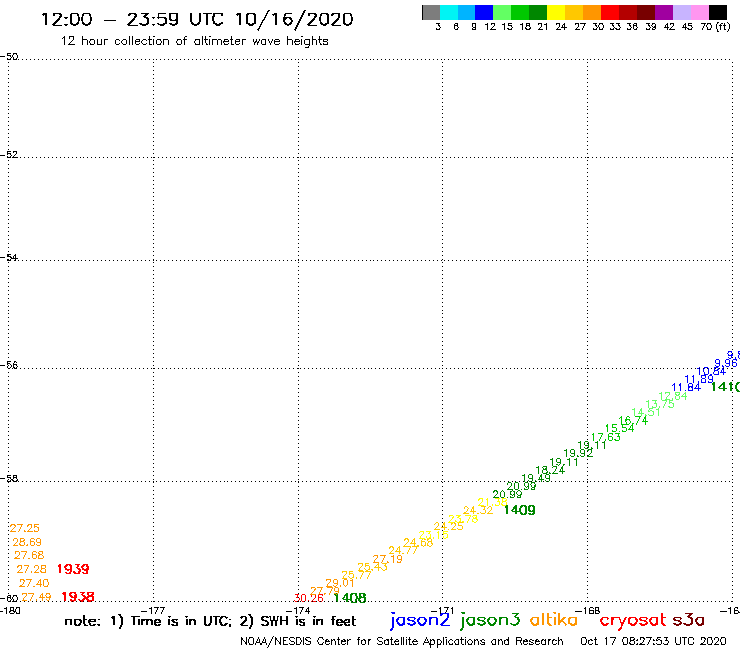Click wave height value 18.24
Image resolution: width=740 pixels, height=650 pixels.
(x=550, y=470)
